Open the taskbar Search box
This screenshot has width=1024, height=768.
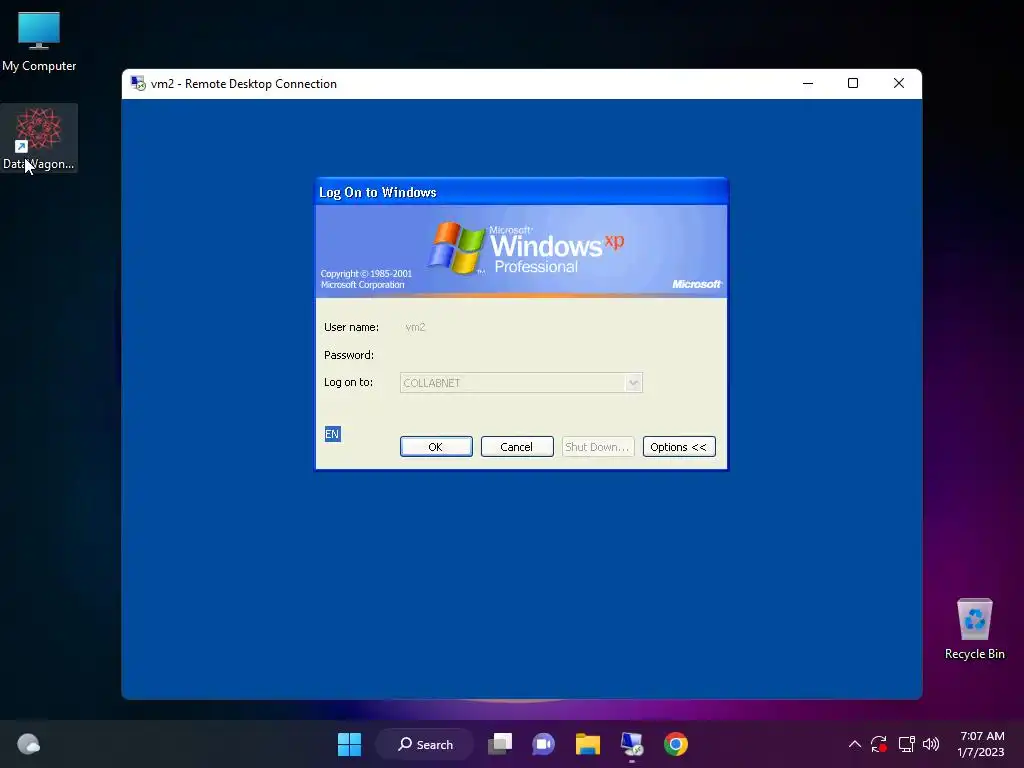click(x=424, y=744)
